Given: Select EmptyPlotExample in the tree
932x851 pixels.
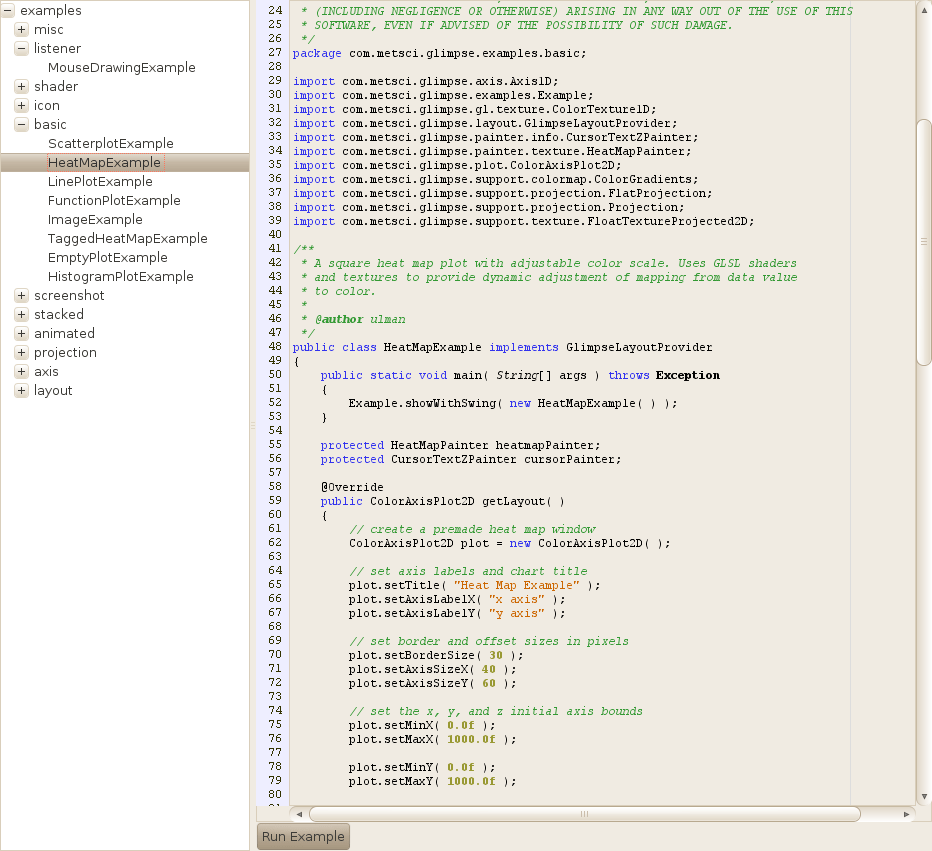Looking at the screenshot, I should pos(108,258).
